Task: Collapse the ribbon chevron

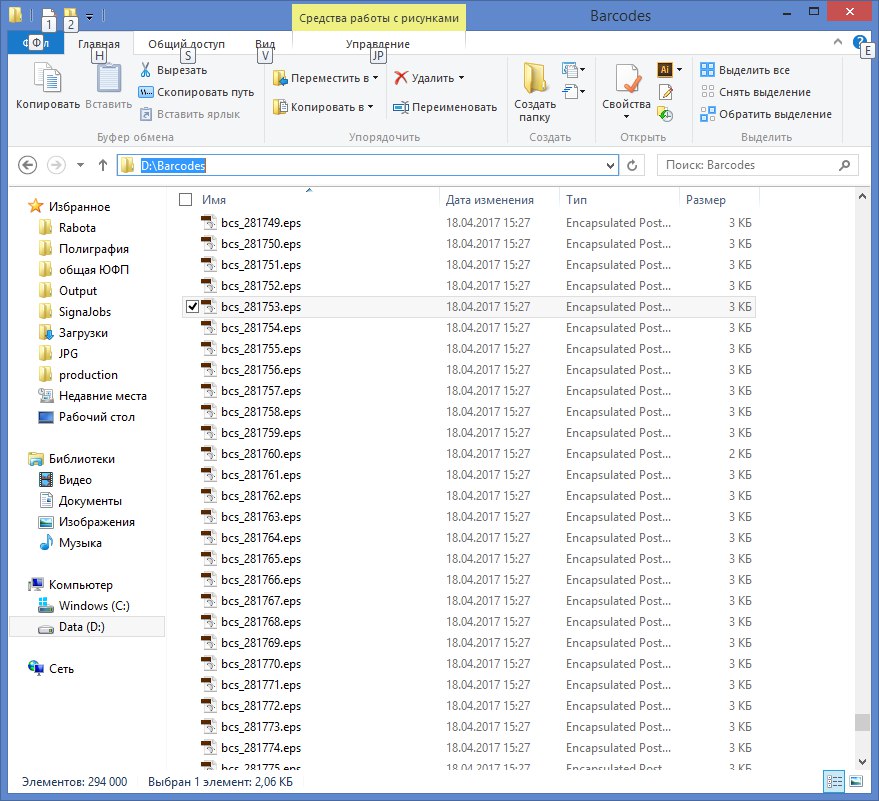Action: click(838, 41)
